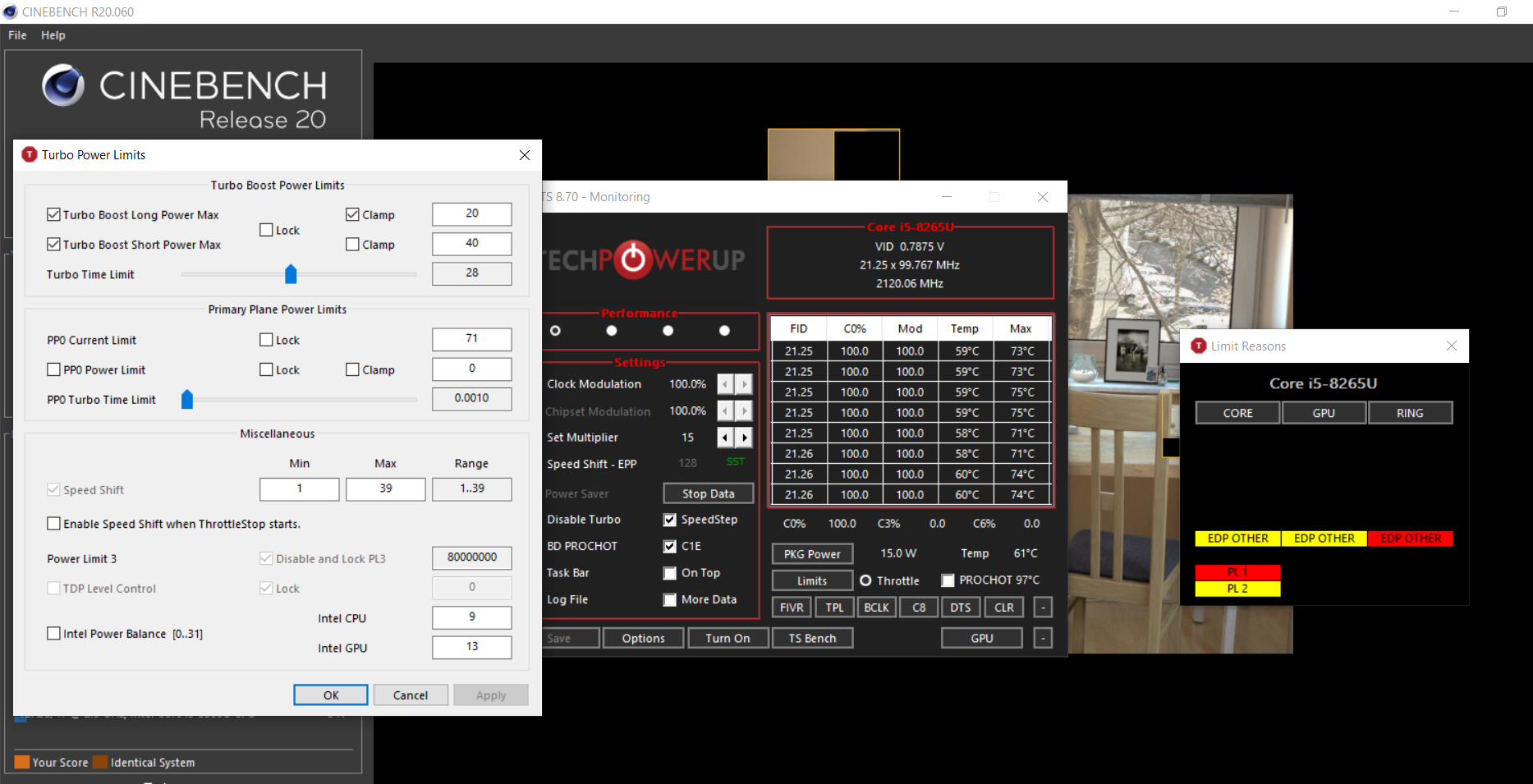Click the Long Power Max value field
1533x784 pixels.
pyautogui.click(x=472, y=213)
